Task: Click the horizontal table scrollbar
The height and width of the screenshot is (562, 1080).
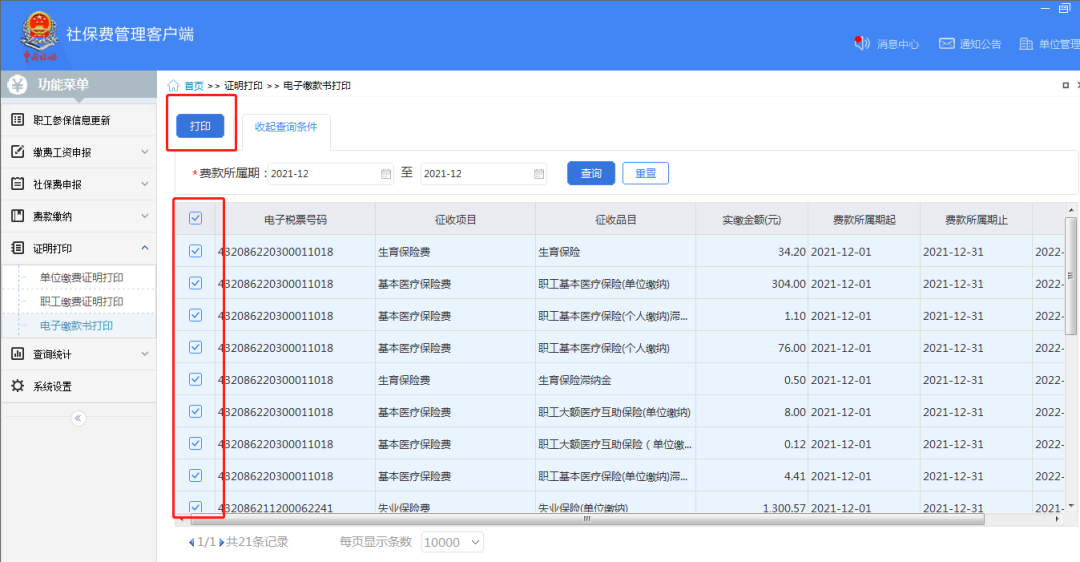Action: 587,519
